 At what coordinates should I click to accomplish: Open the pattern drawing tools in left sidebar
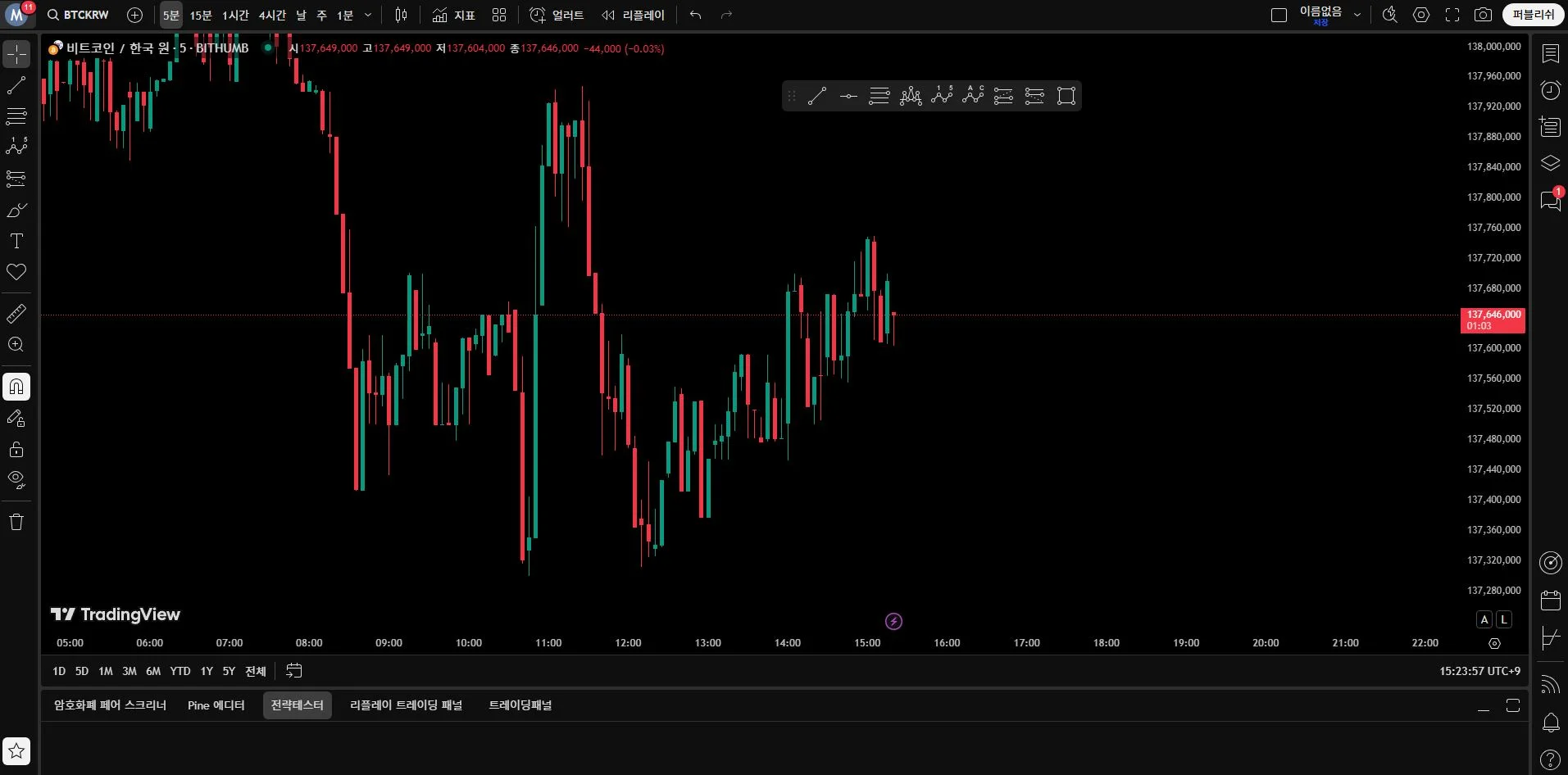pyautogui.click(x=16, y=147)
